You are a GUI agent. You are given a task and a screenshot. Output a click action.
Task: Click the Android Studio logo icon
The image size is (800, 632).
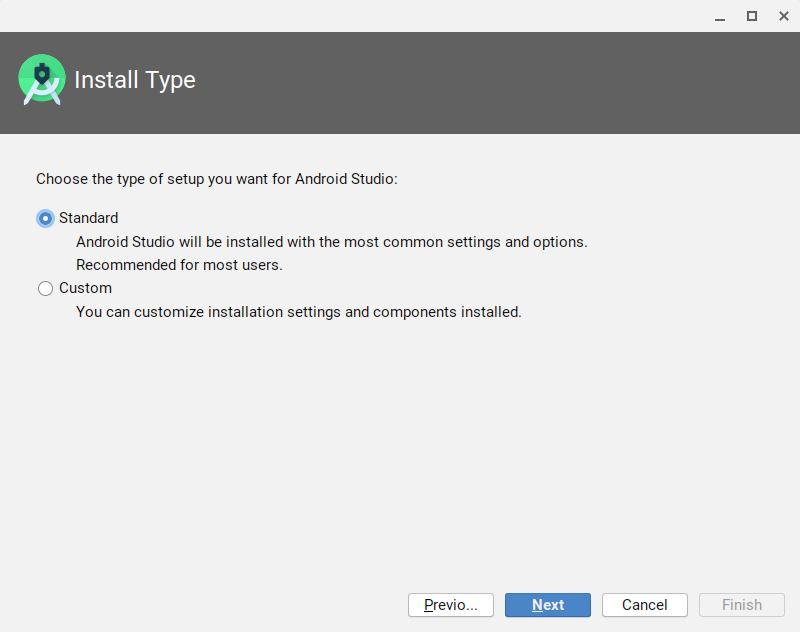pos(42,80)
